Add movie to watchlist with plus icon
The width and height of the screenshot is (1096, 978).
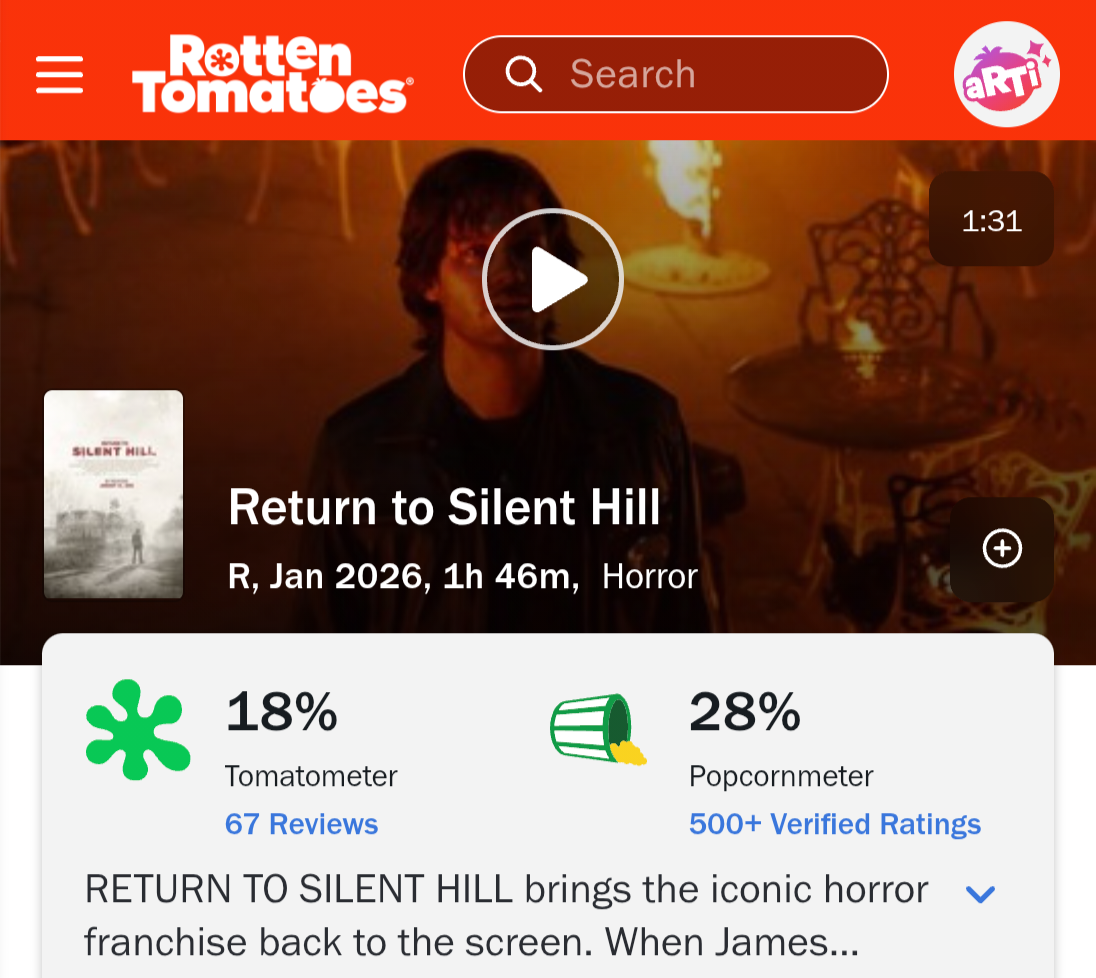[x=1002, y=548]
